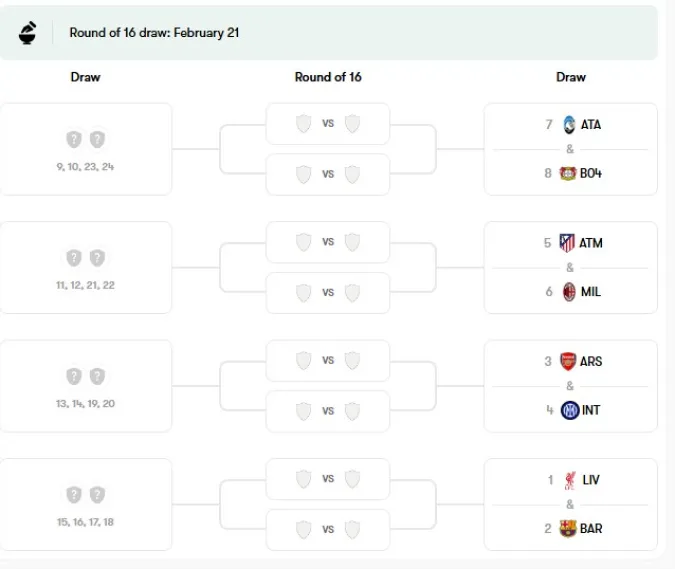Click the whistle icon in header
Image resolution: width=675 pixels, height=569 pixels.
coord(28,32)
